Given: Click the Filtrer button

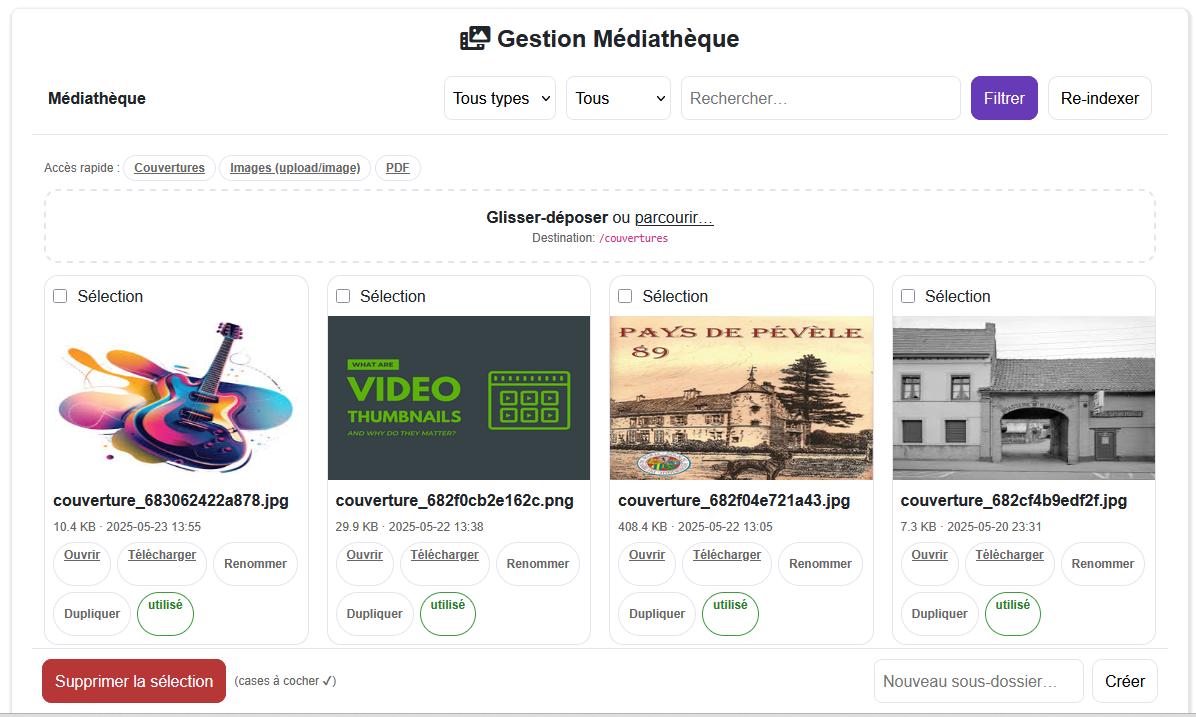Looking at the screenshot, I should pos(1004,98).
